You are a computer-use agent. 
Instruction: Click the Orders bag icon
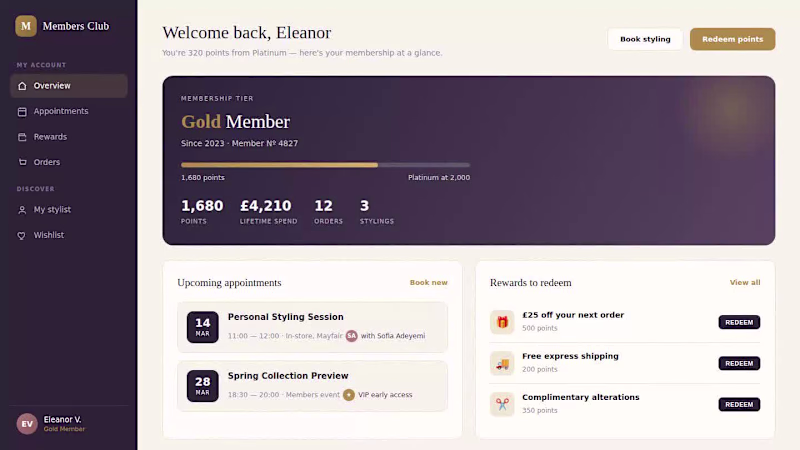pos(22,162)
